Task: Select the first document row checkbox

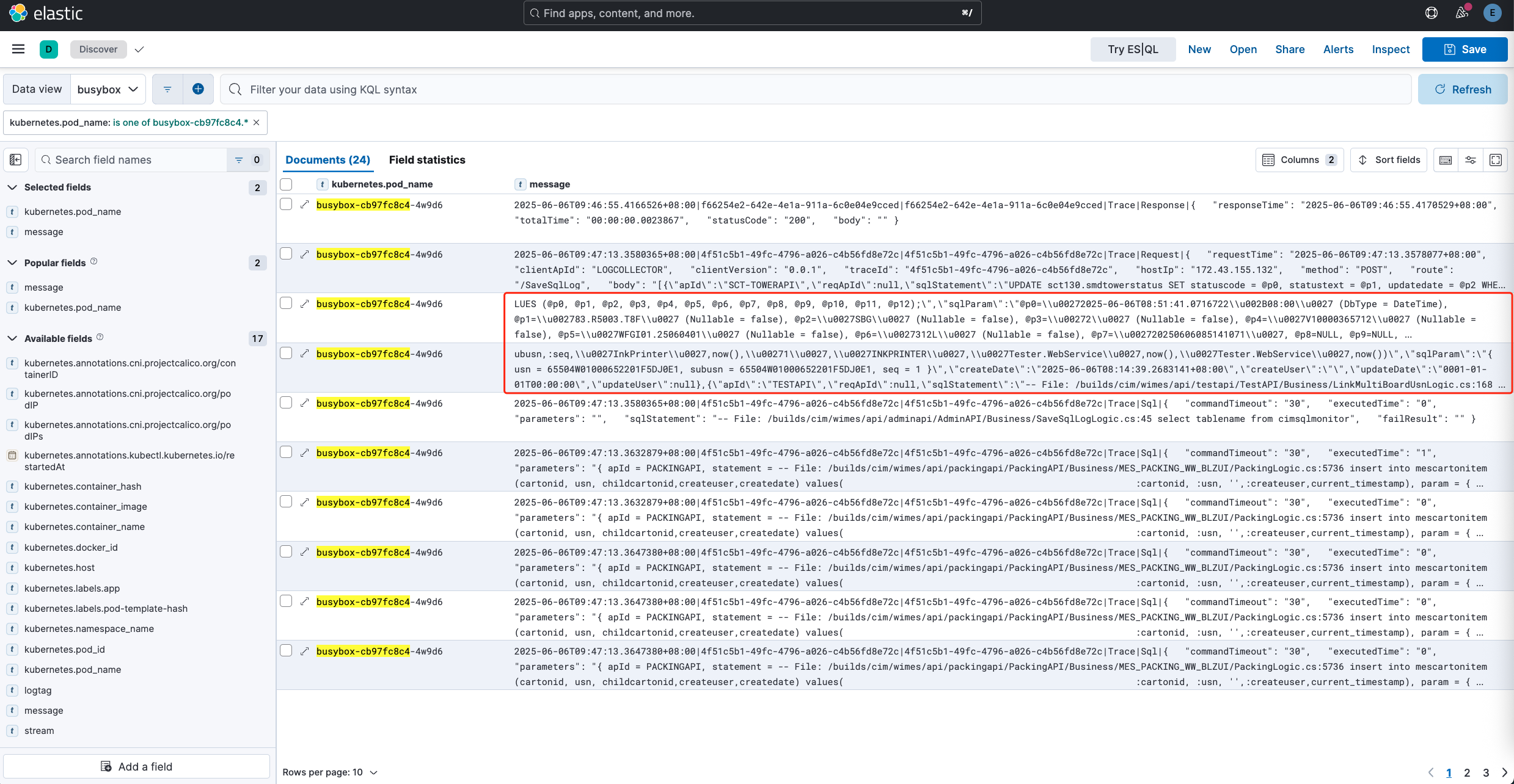Action: click(286, 203)
